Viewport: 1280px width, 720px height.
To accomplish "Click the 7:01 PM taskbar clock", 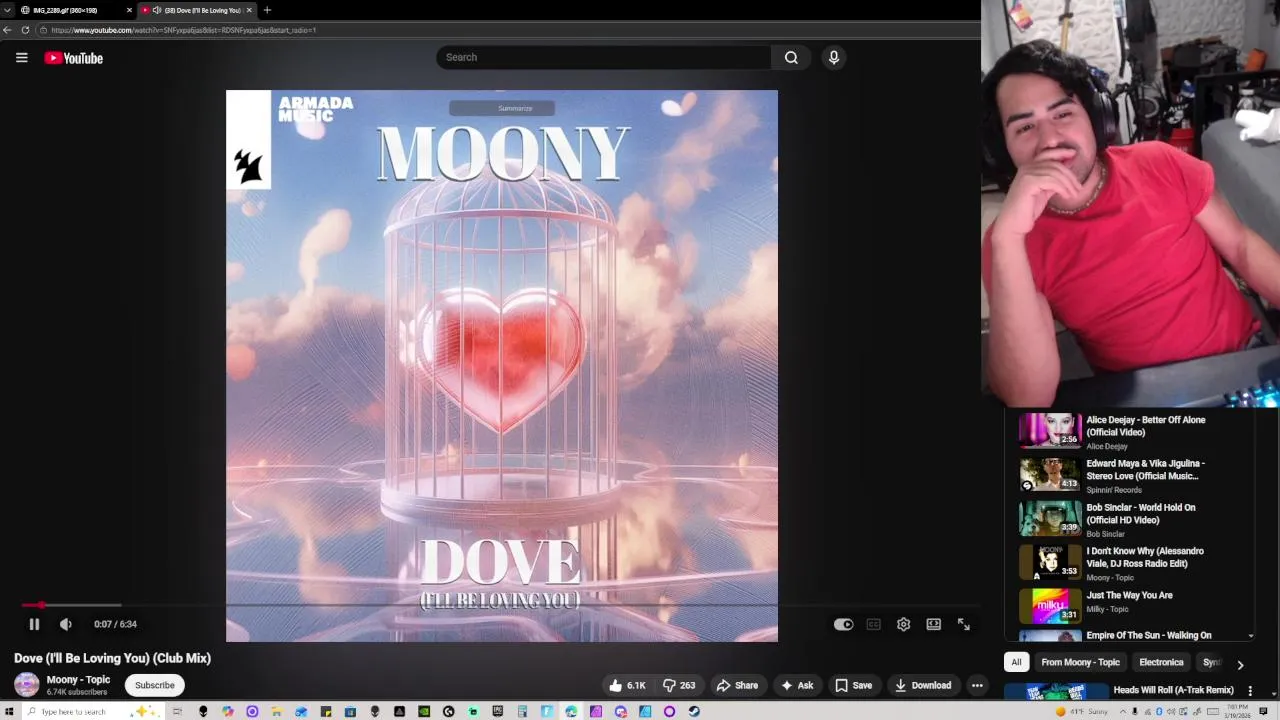I will pyautogui.click(x=1238, y=712).
